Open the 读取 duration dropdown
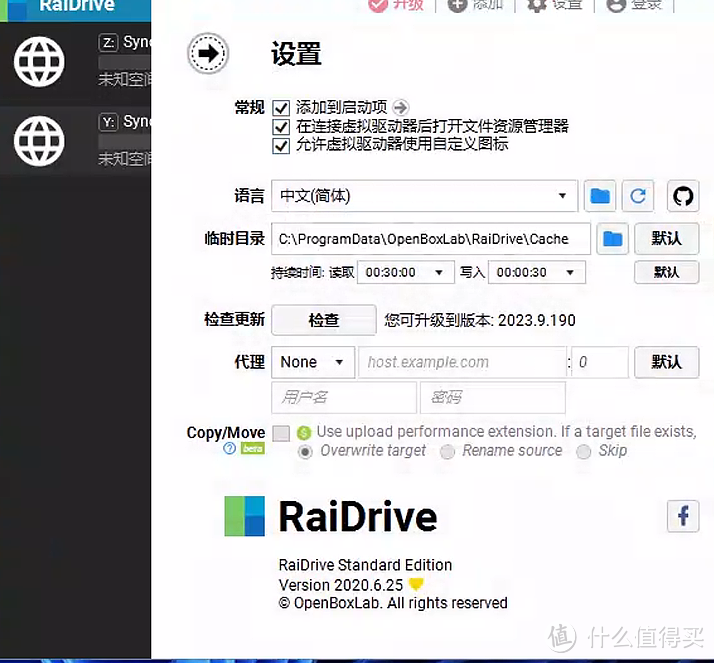 (438, 272)
